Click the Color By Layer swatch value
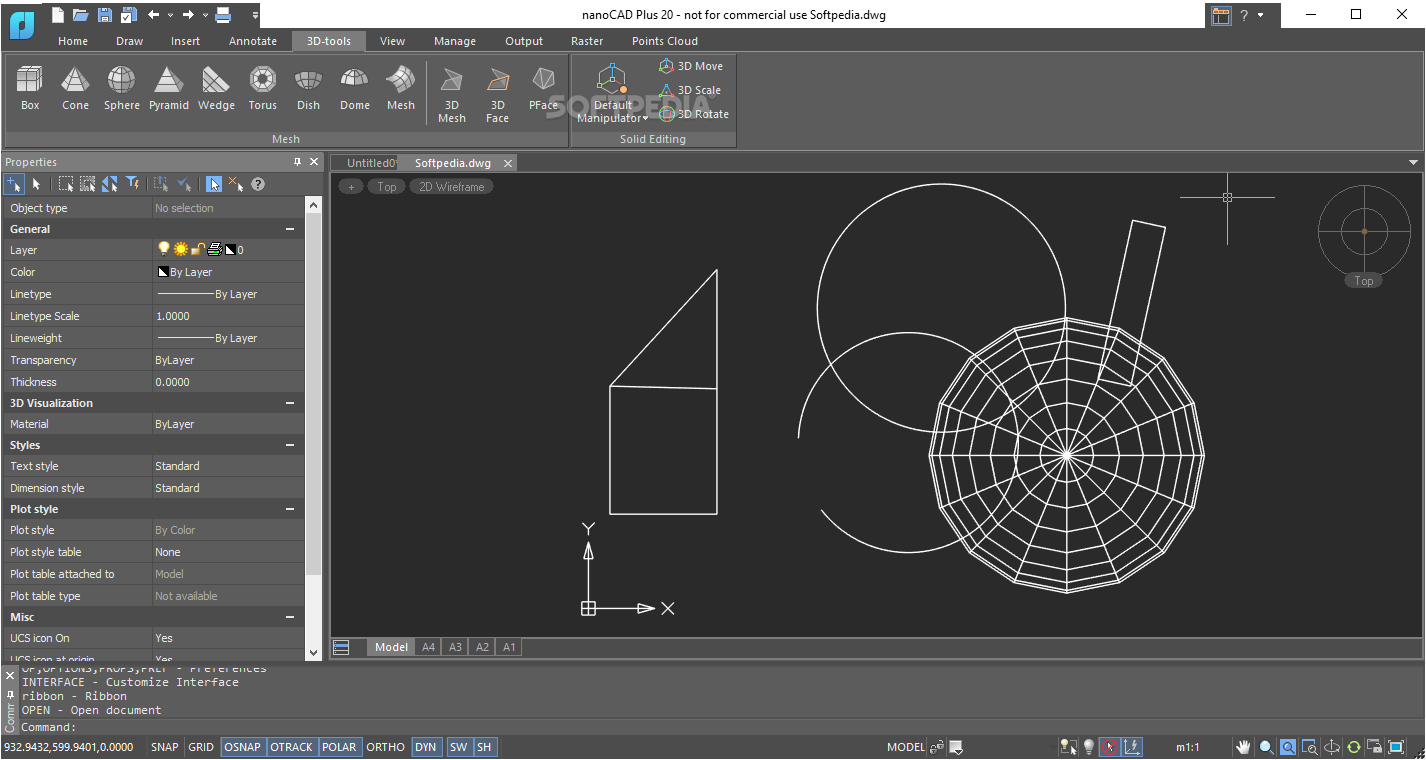1426x760 pixels. pyautogui.click(x=228, y=272)
